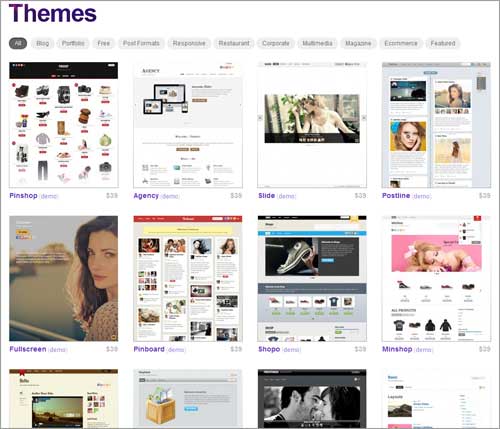Open the Pinshop theme preview image
The height and width of the screenshot is (429, 500).
[x=64, y=125]
